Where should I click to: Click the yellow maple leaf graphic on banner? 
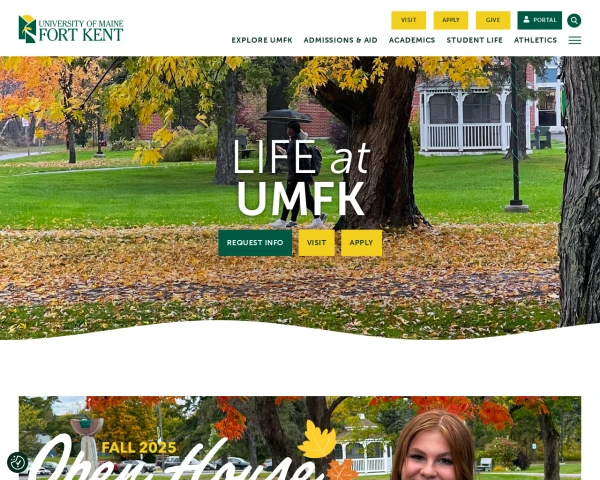[x=317, y=439]
